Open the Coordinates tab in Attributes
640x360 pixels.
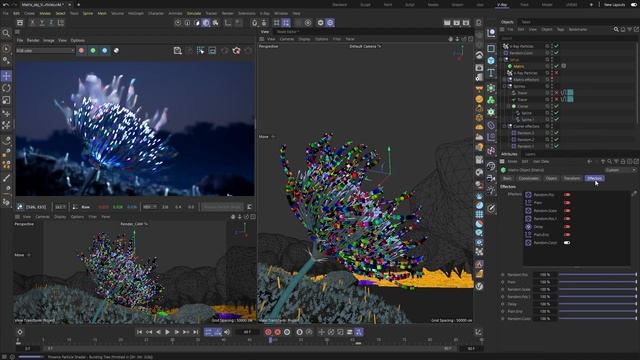pyautogui.click(x=528, y=178)
